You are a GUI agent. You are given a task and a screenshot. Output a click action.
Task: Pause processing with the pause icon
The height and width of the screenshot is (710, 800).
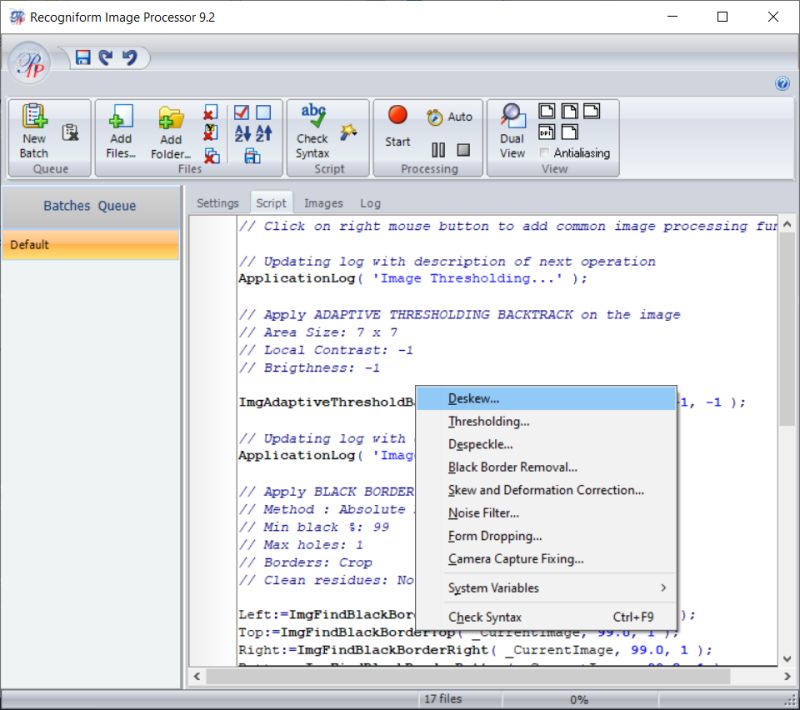[438, 150]
